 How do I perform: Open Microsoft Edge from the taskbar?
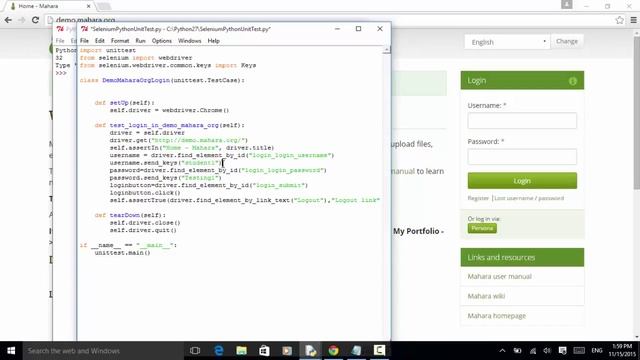[219, 351]
